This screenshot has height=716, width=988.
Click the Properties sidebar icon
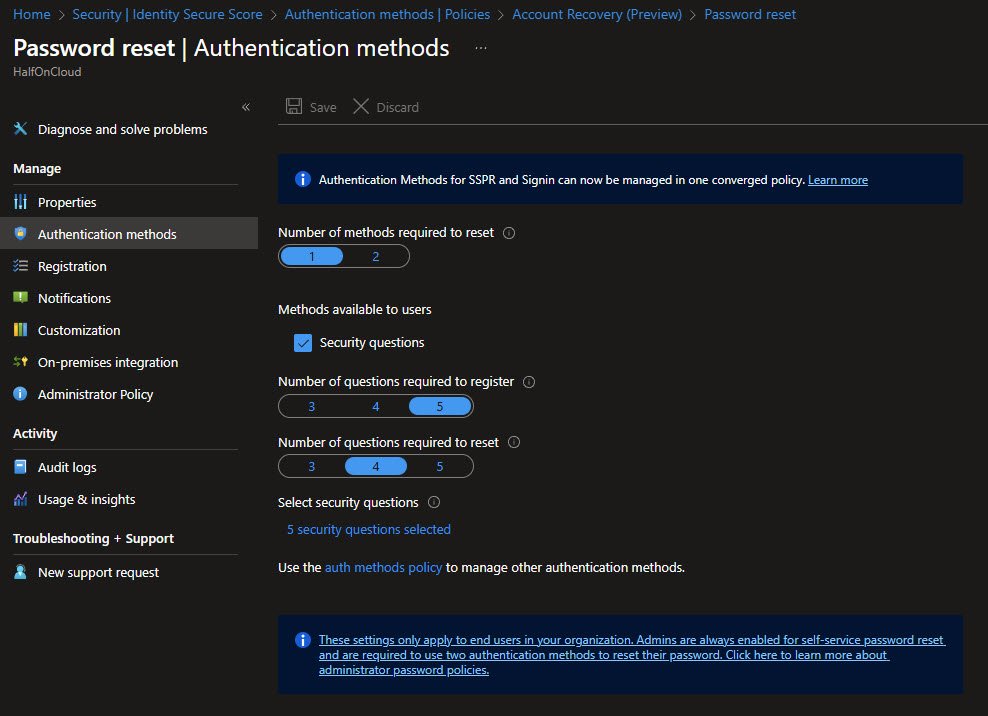point(20,202)
